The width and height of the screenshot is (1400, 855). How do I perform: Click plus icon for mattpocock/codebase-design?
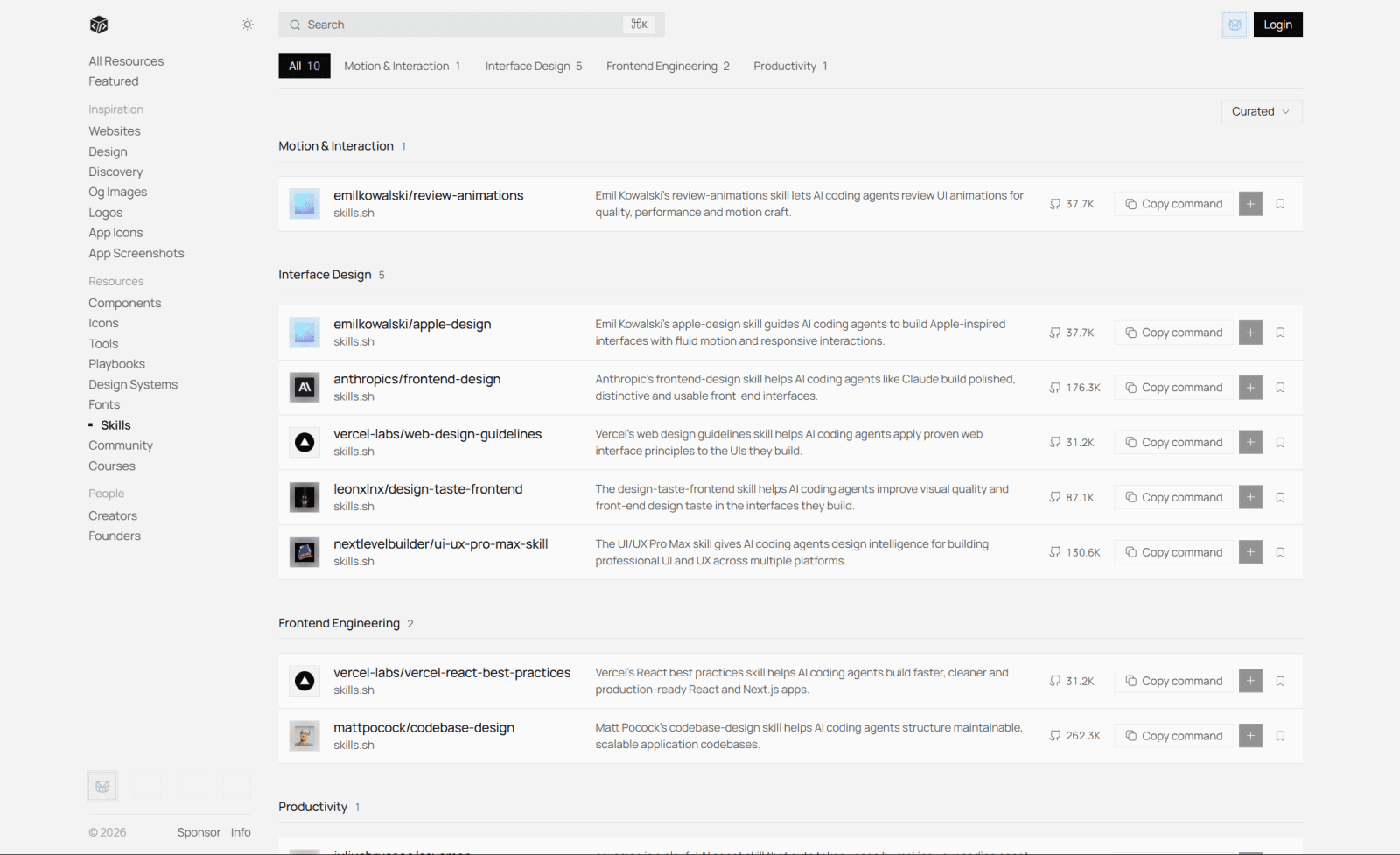pos(1250,736)
